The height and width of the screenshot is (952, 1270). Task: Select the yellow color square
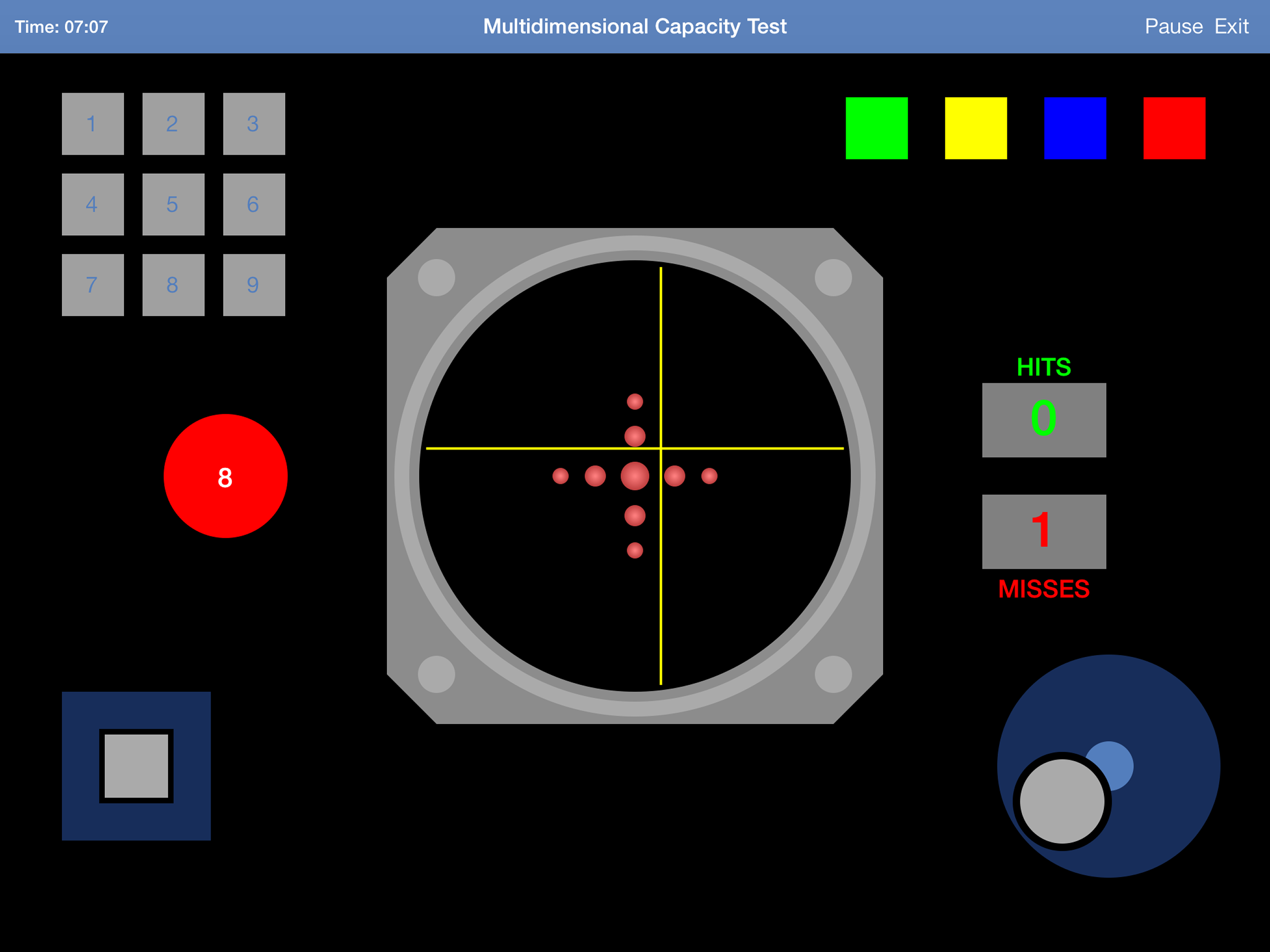(x=975, y=128)
